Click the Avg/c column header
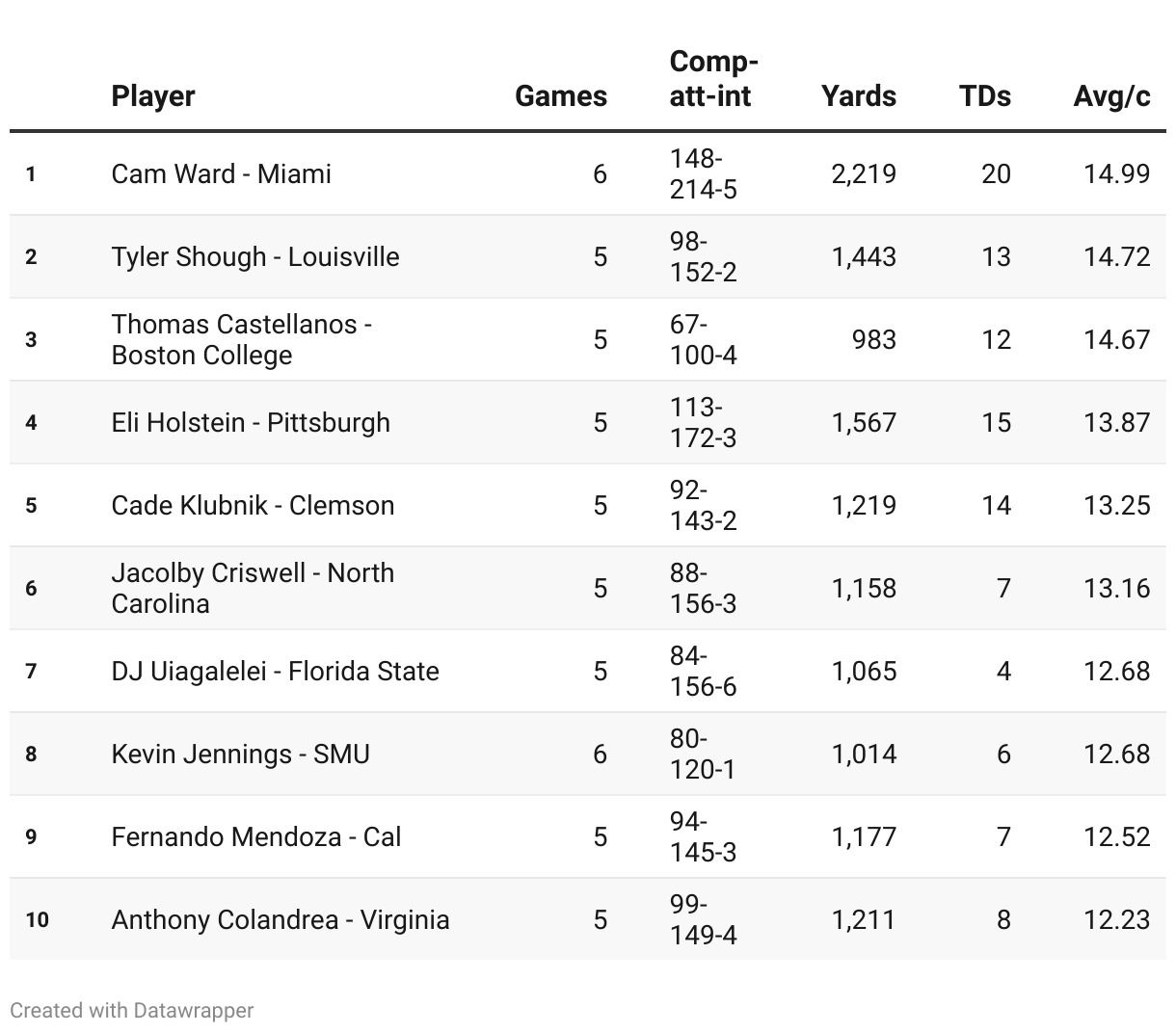 click(1111, 96)
